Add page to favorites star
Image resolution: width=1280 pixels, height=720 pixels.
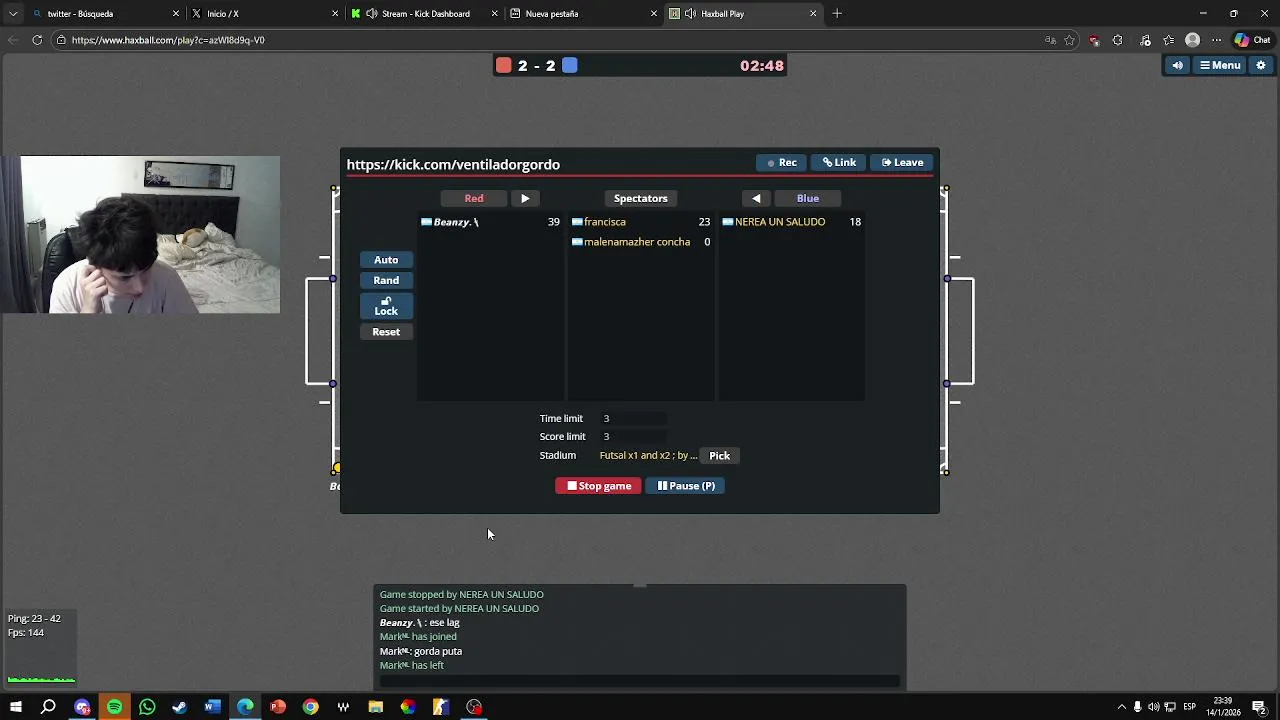pyautogui.click(x=1070, y=40)
